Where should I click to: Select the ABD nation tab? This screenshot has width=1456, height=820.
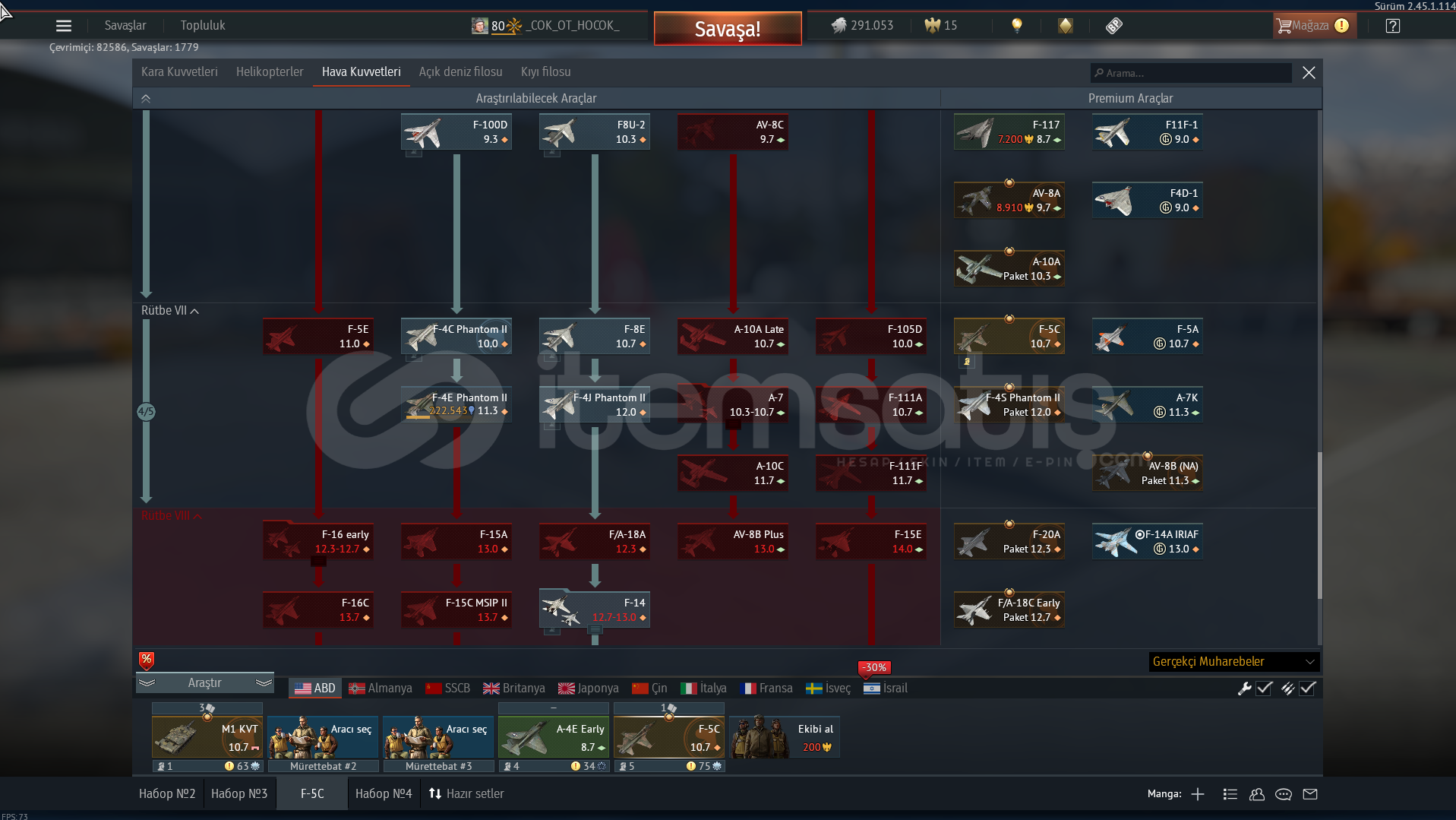click(x=315, y=689)
